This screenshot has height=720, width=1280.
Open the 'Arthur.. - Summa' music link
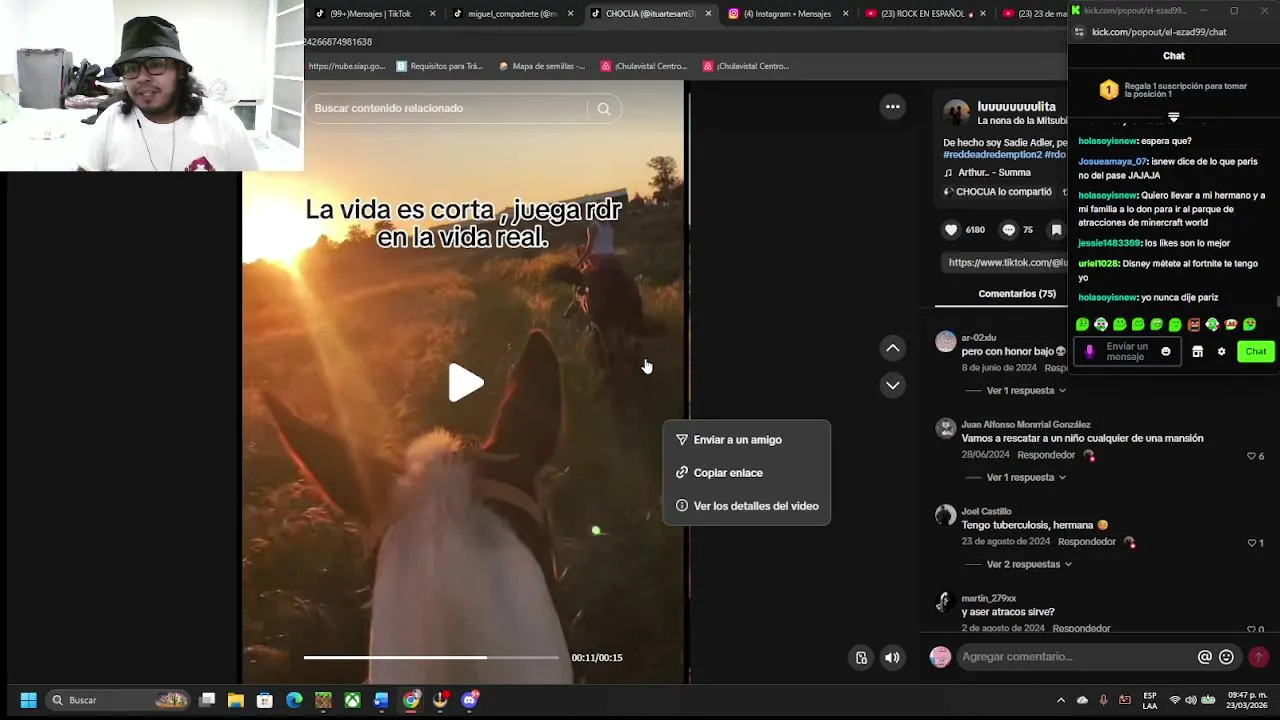[x=992, y=173]
